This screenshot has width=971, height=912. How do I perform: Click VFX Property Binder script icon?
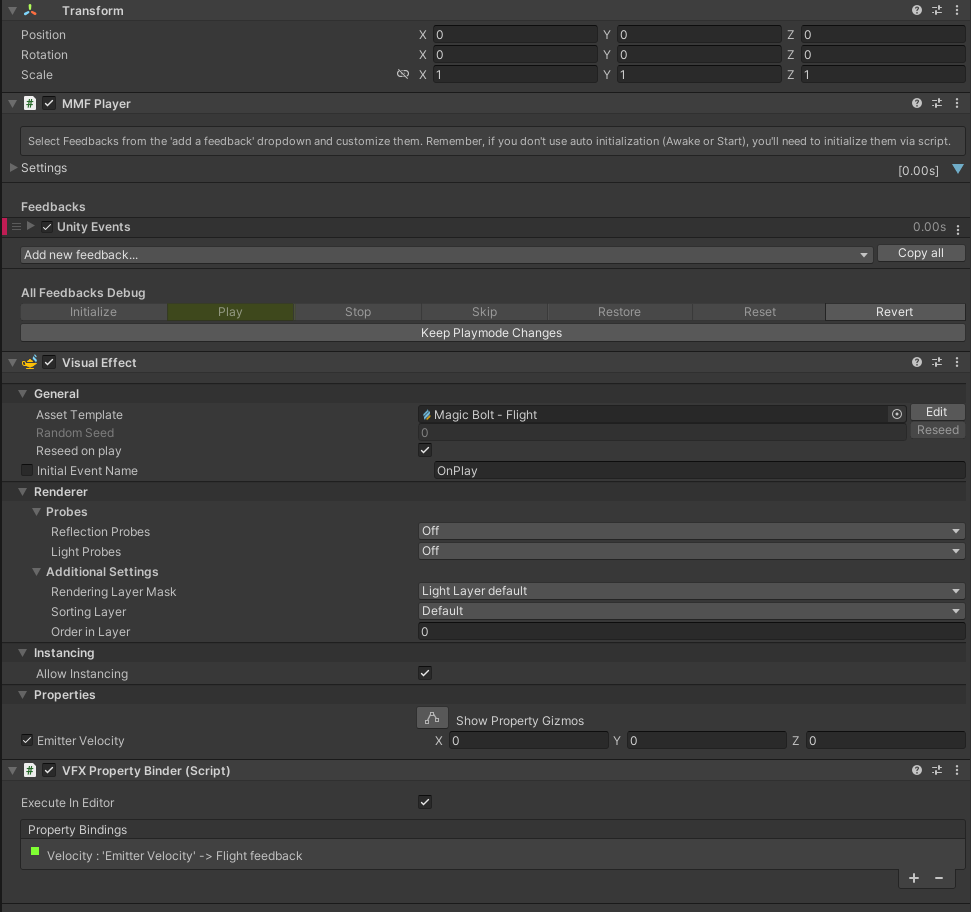pyautogui.click(x=30, y=770)
